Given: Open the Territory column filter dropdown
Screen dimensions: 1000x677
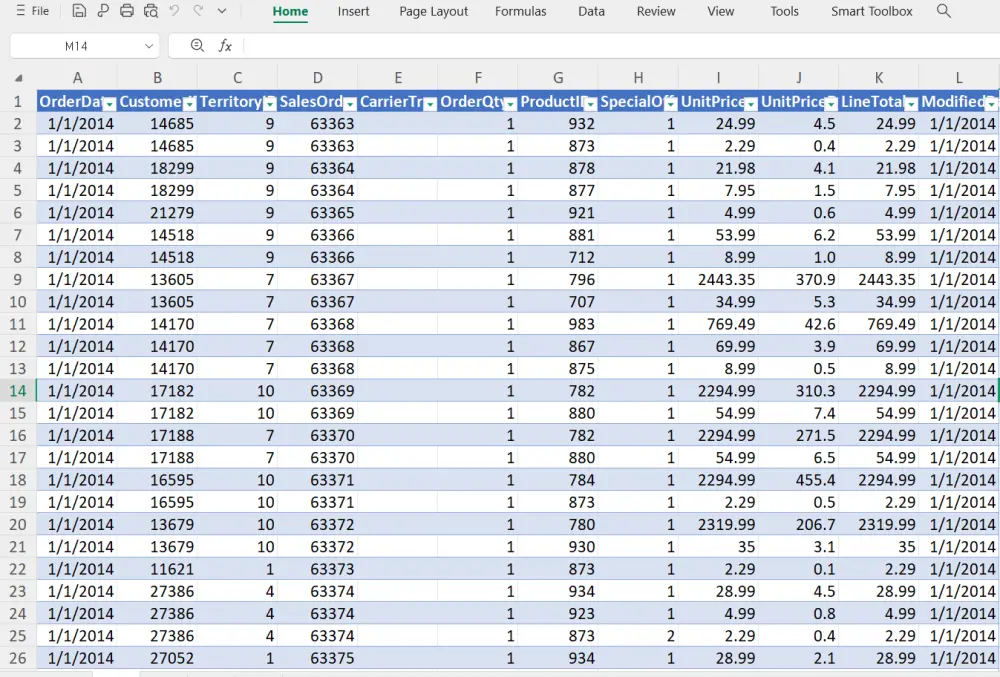Looking at the screenshot, I should 270,103.
